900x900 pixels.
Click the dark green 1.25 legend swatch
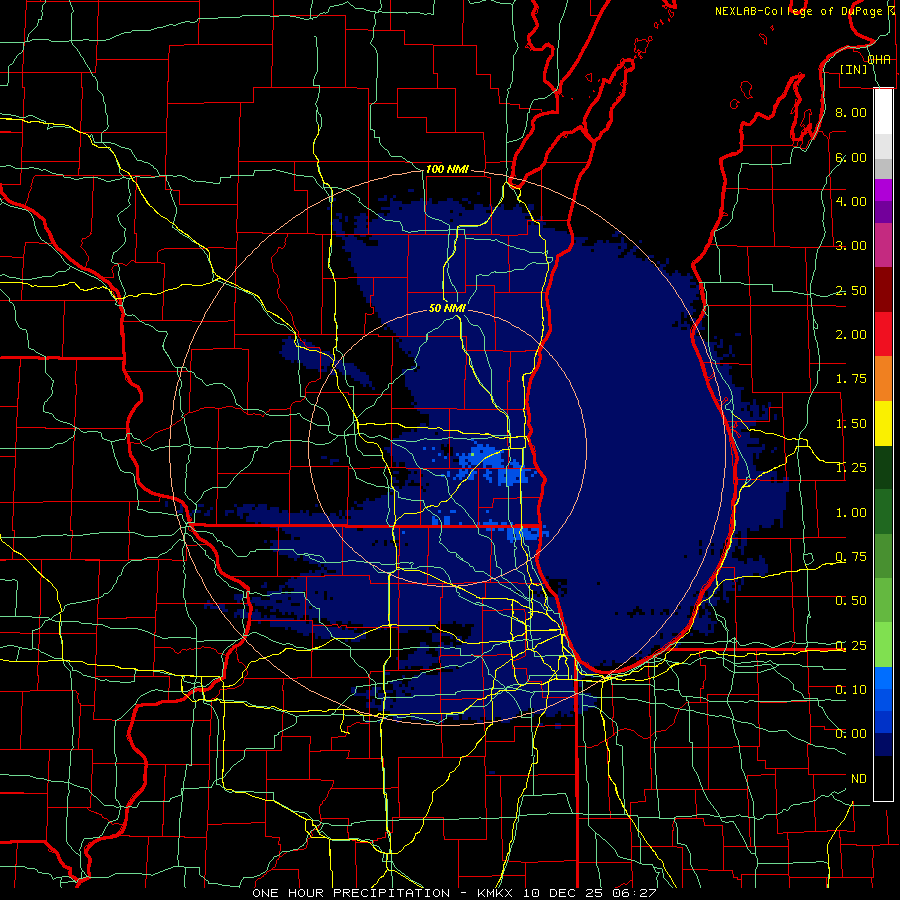[883, 468]
